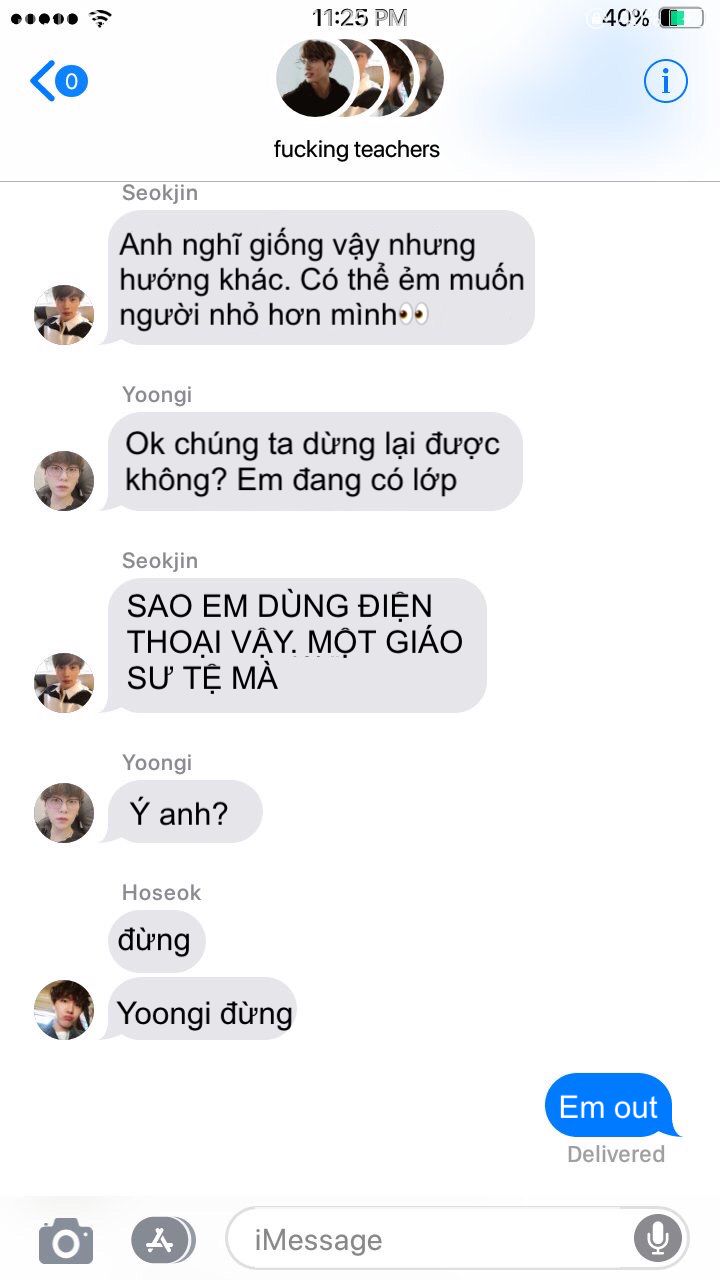Tap Hoseok's avatar beside 'Yoongi đừng'

point(64,1010)
